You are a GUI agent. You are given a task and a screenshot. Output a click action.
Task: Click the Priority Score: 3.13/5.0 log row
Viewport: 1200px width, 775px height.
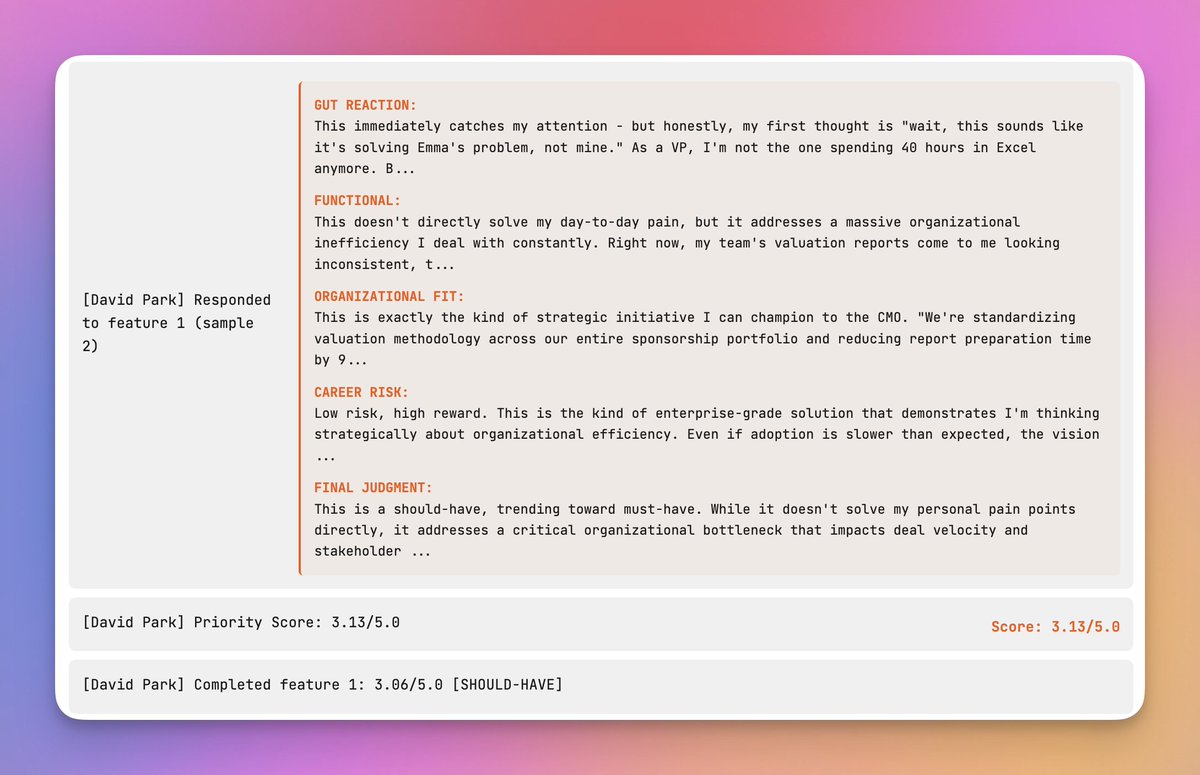600,624
